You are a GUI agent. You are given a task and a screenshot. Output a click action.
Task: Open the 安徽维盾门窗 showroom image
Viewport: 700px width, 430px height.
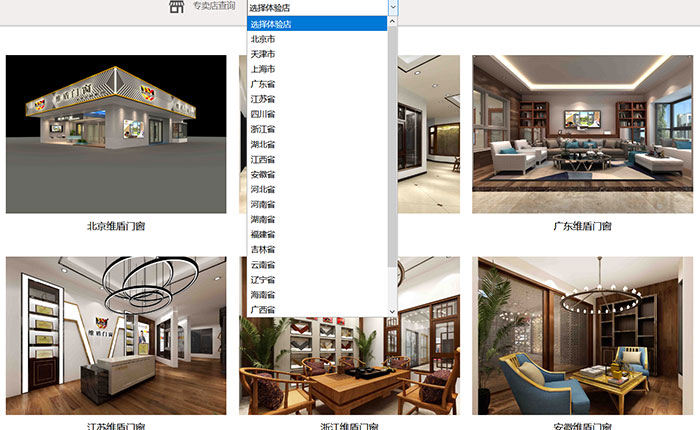[x=582, y=335]
